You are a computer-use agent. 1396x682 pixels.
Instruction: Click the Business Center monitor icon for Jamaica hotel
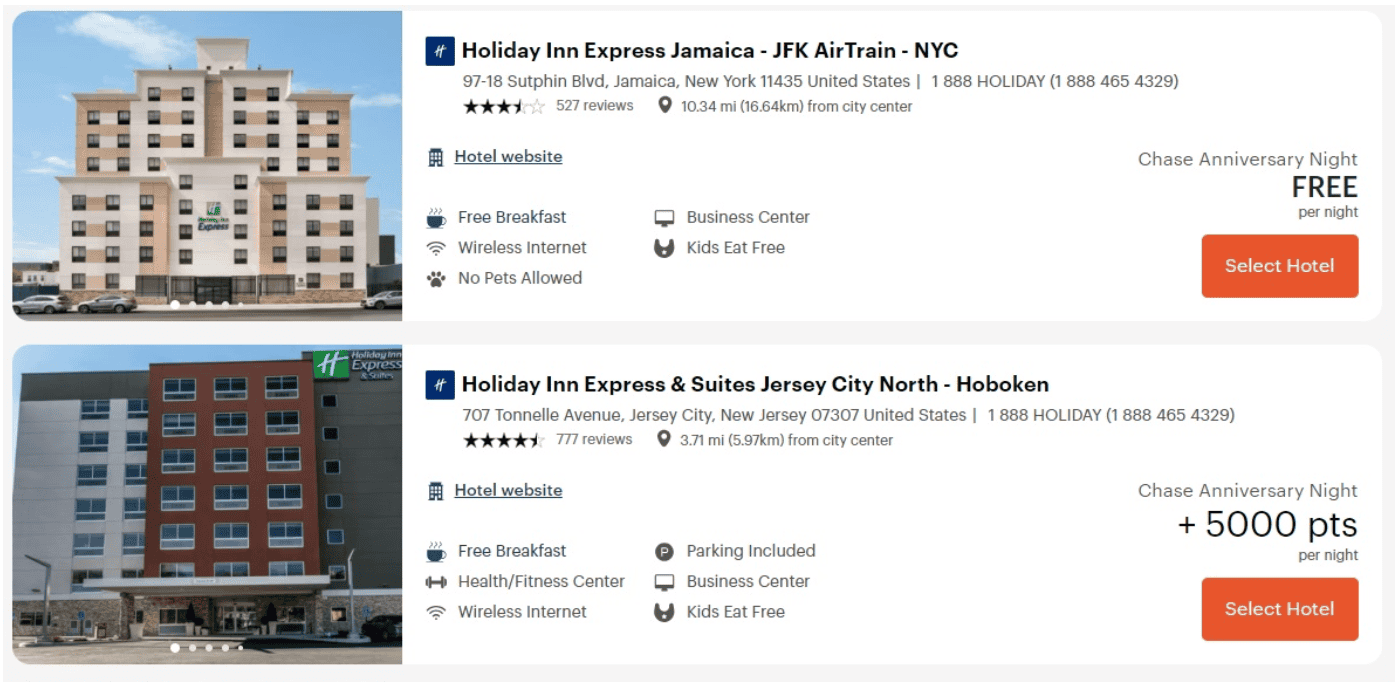tap(665, 216)
